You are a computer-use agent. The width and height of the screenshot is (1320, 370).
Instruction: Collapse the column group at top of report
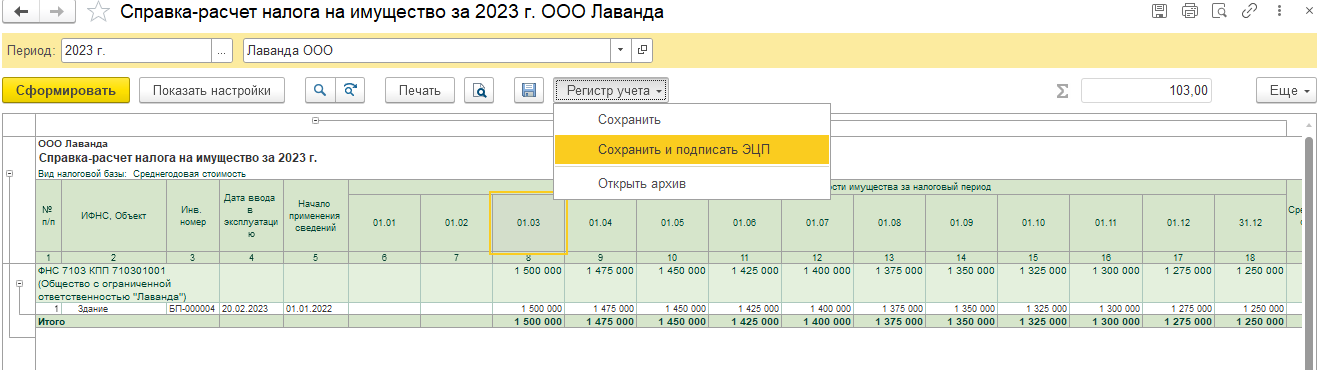pyautogui.click(x=315, y=120)
